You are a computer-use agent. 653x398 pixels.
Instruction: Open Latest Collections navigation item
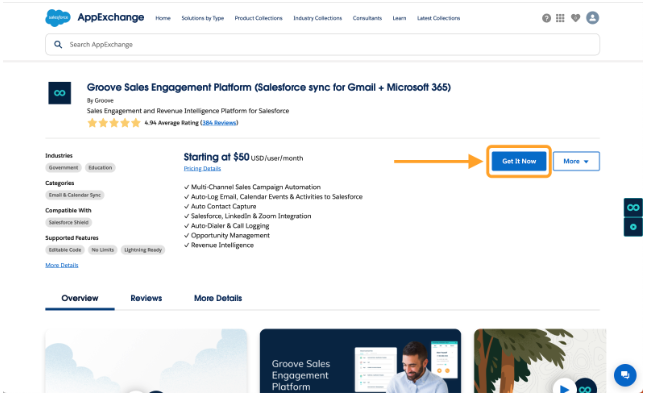point(439,18)
